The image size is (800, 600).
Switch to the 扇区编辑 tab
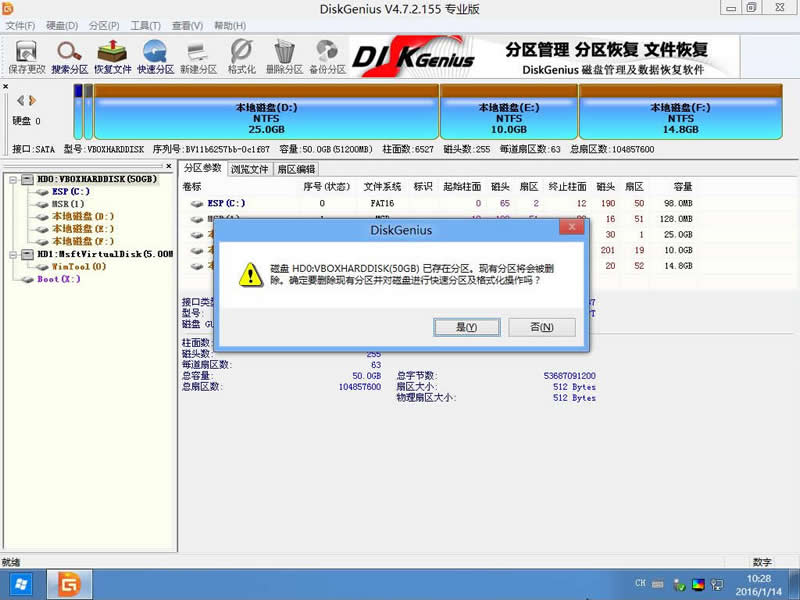(295, 169)
